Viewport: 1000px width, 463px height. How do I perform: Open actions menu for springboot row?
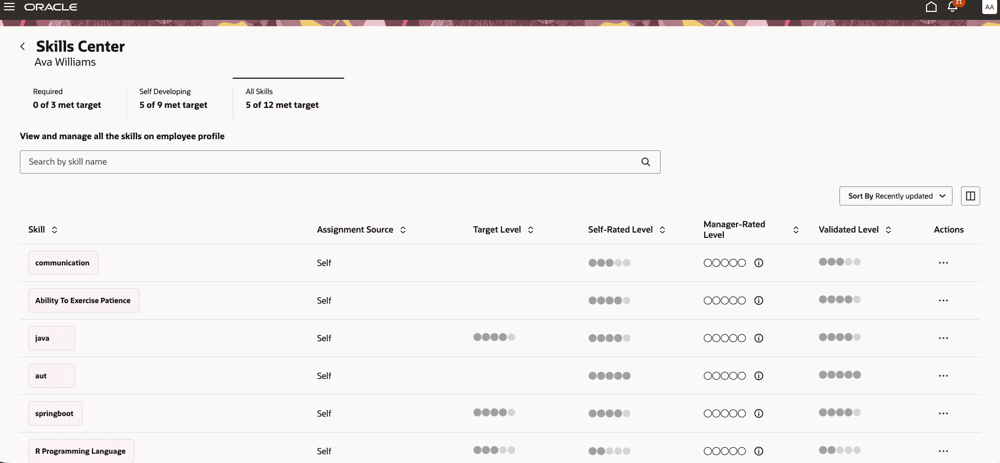[944, 413]
